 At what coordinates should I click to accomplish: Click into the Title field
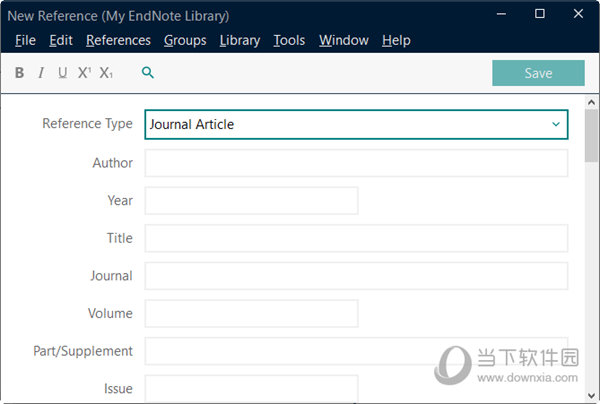pyautogui.click(x=356, y=238)
